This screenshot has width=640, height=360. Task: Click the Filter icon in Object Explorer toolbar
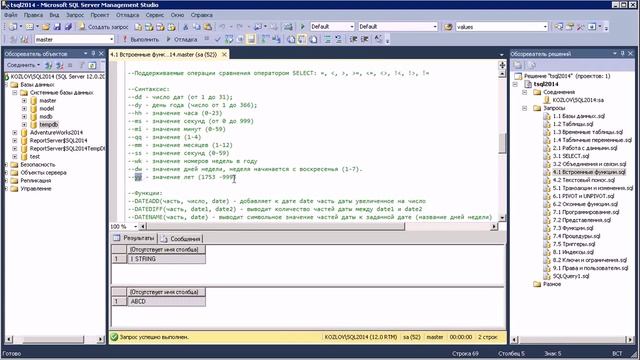tap(82, 65)
